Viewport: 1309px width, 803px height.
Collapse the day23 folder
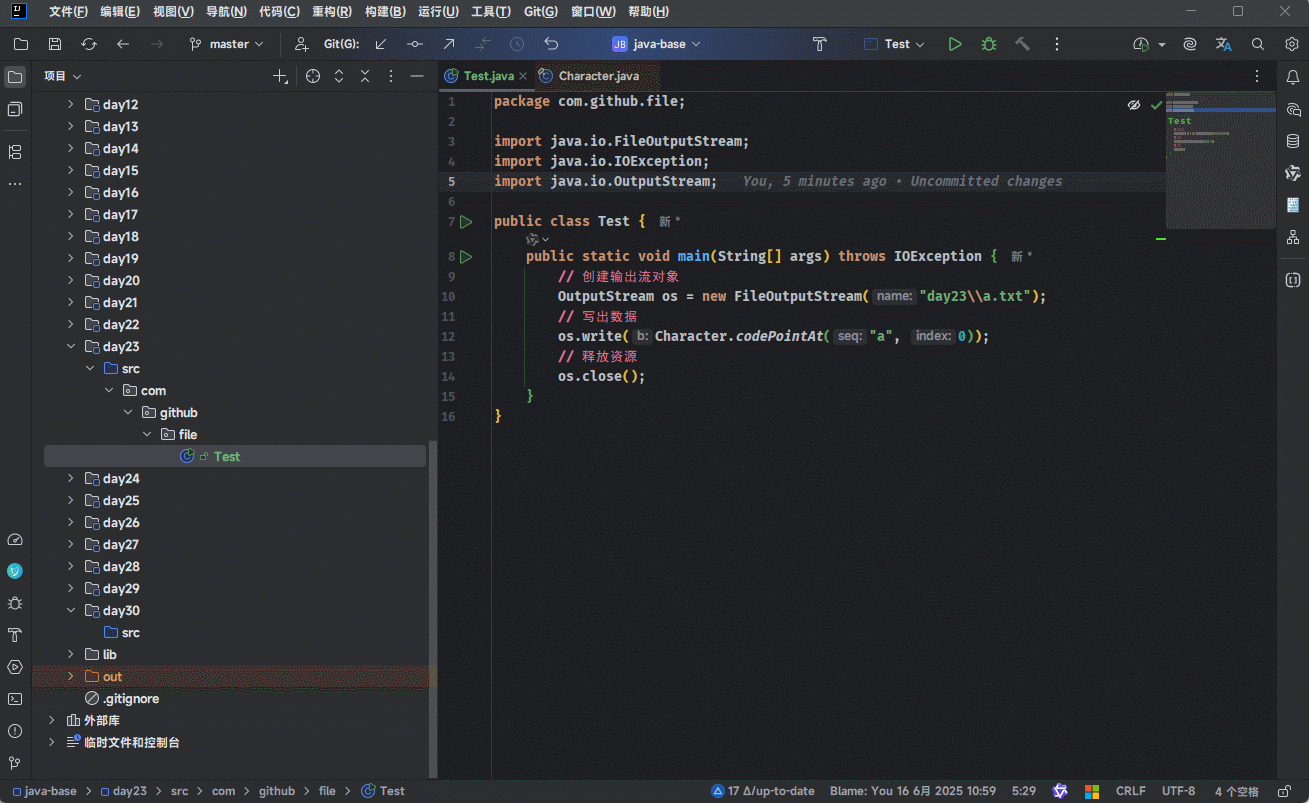point(71,346)
